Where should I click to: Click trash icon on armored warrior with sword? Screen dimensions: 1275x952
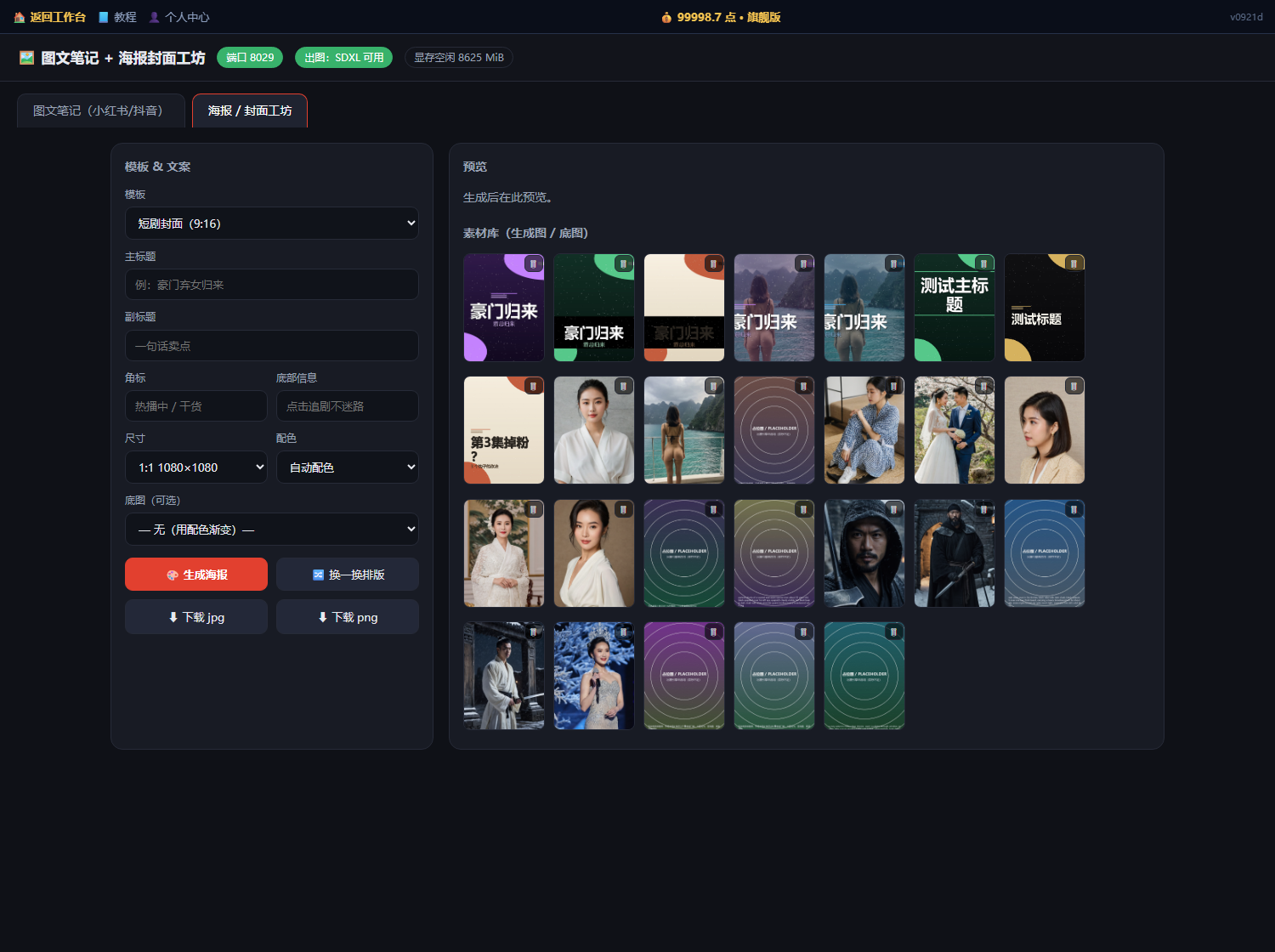983,510
